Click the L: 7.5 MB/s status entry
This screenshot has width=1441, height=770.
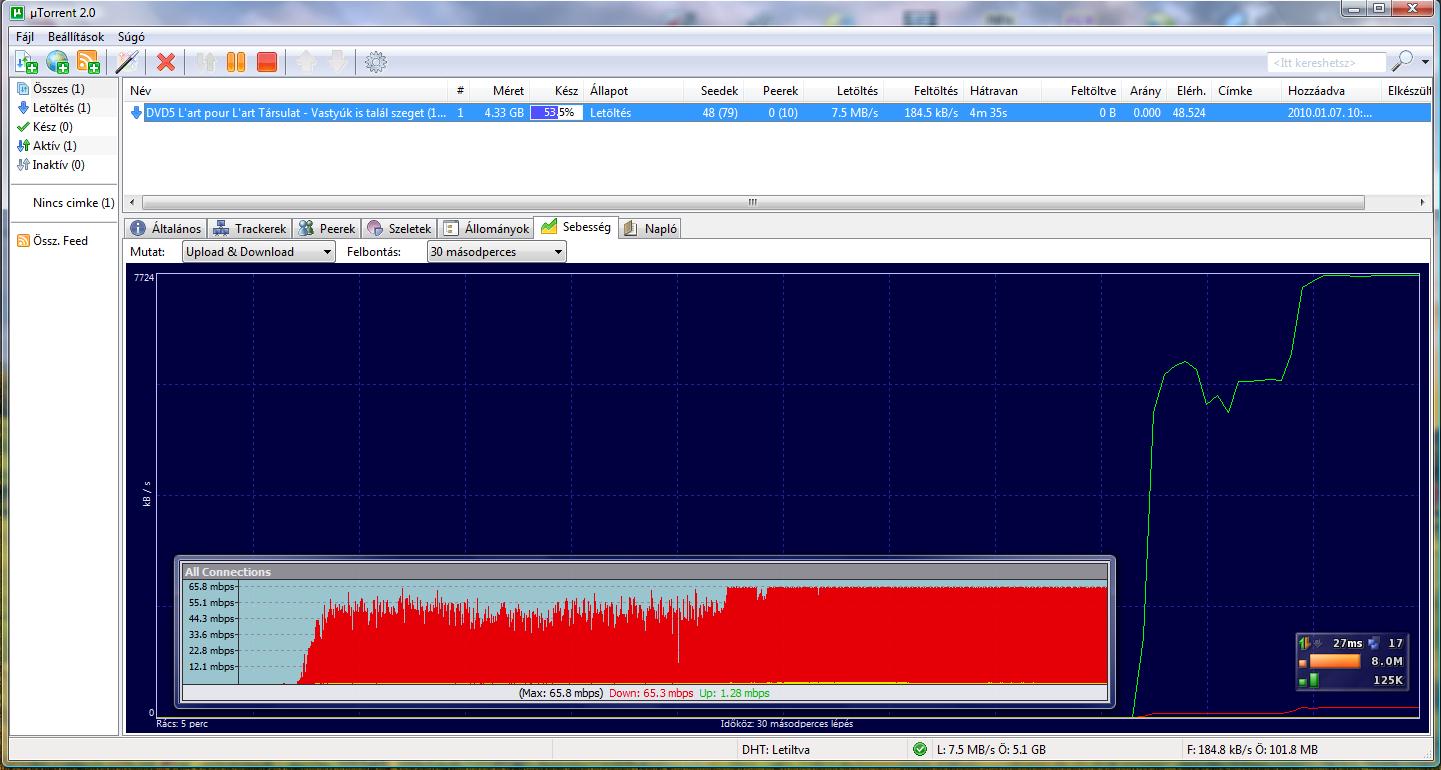tap(992, 749)
